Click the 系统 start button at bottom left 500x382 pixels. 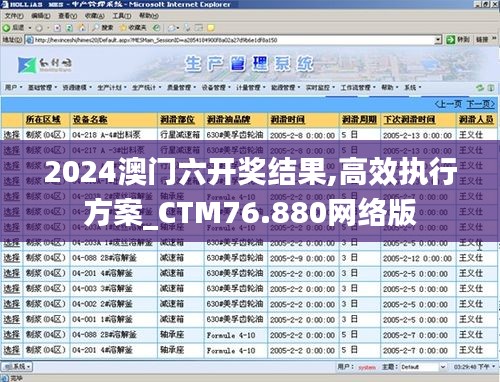(x=17, y=367)
